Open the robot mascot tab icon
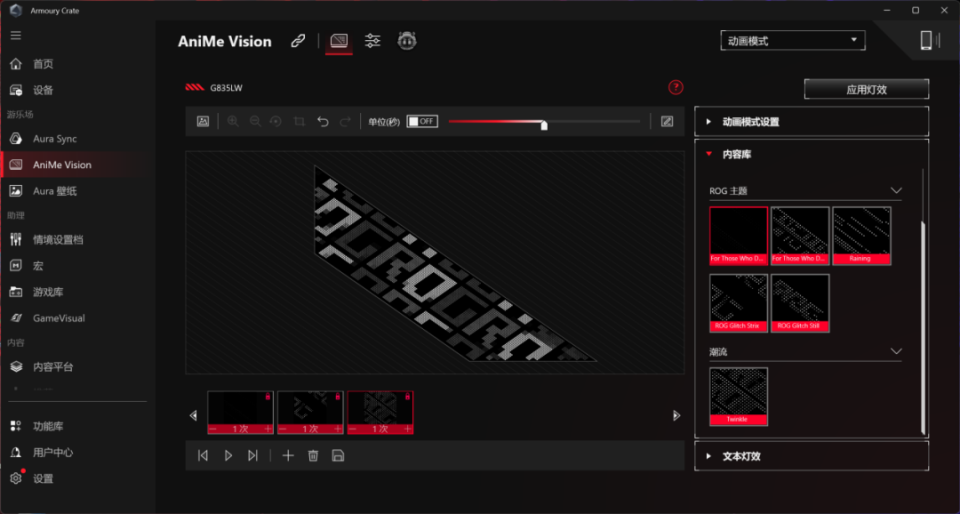Viewport: 960px width, 514px height. tap(407, 41)
